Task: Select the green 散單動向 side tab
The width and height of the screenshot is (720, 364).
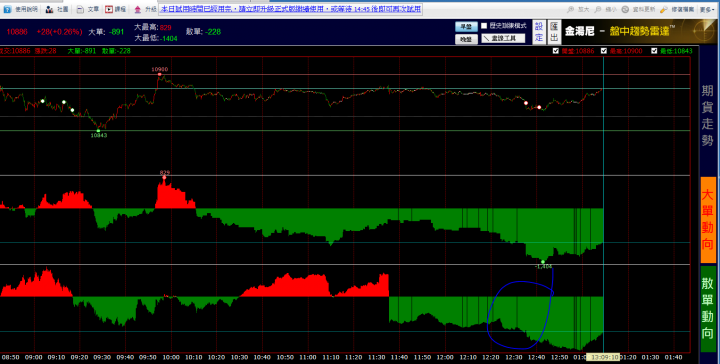Action: [708, 308]
